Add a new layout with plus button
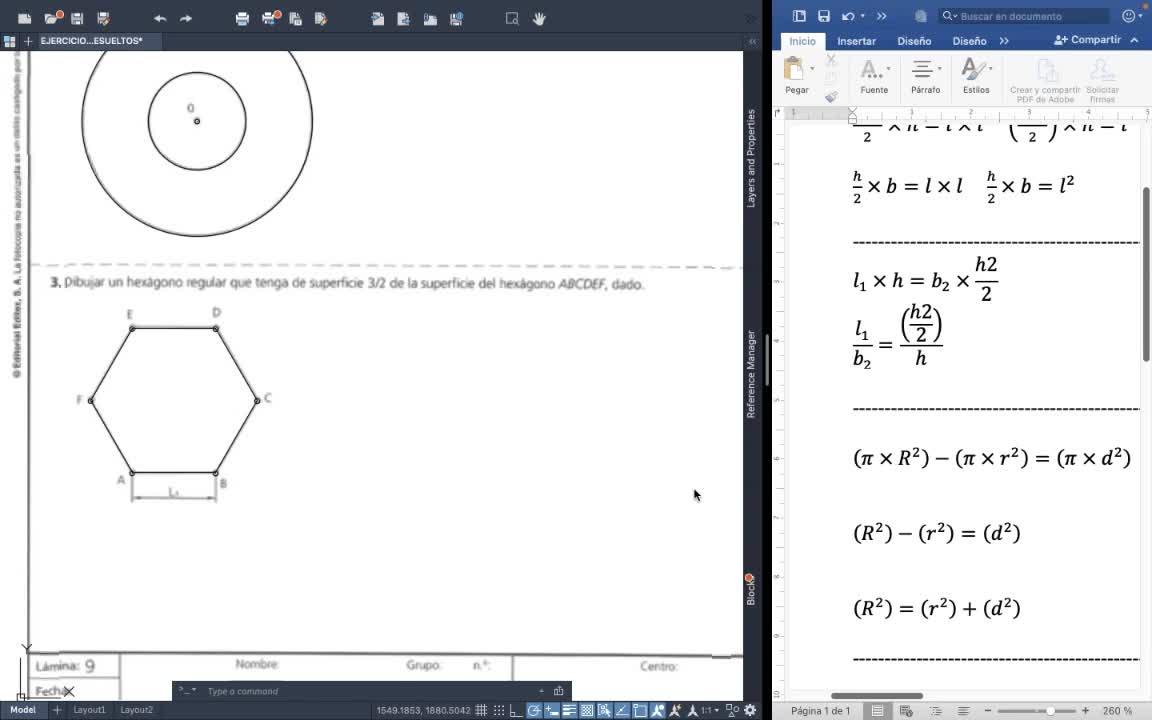 coord(57,710)
